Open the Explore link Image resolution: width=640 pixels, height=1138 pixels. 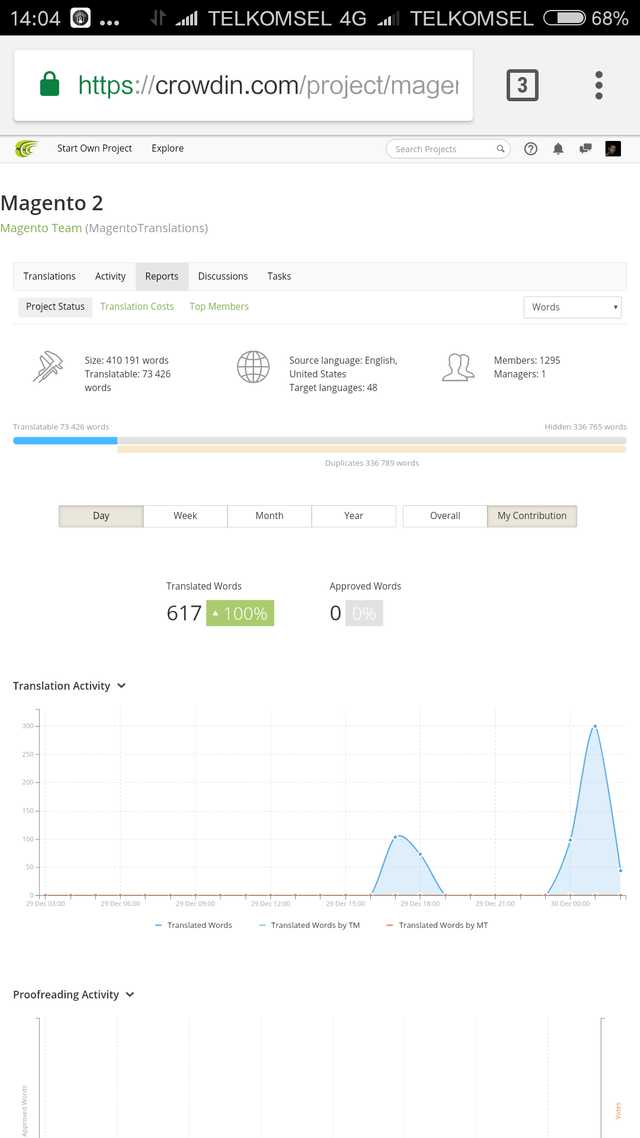coord(168,148)
